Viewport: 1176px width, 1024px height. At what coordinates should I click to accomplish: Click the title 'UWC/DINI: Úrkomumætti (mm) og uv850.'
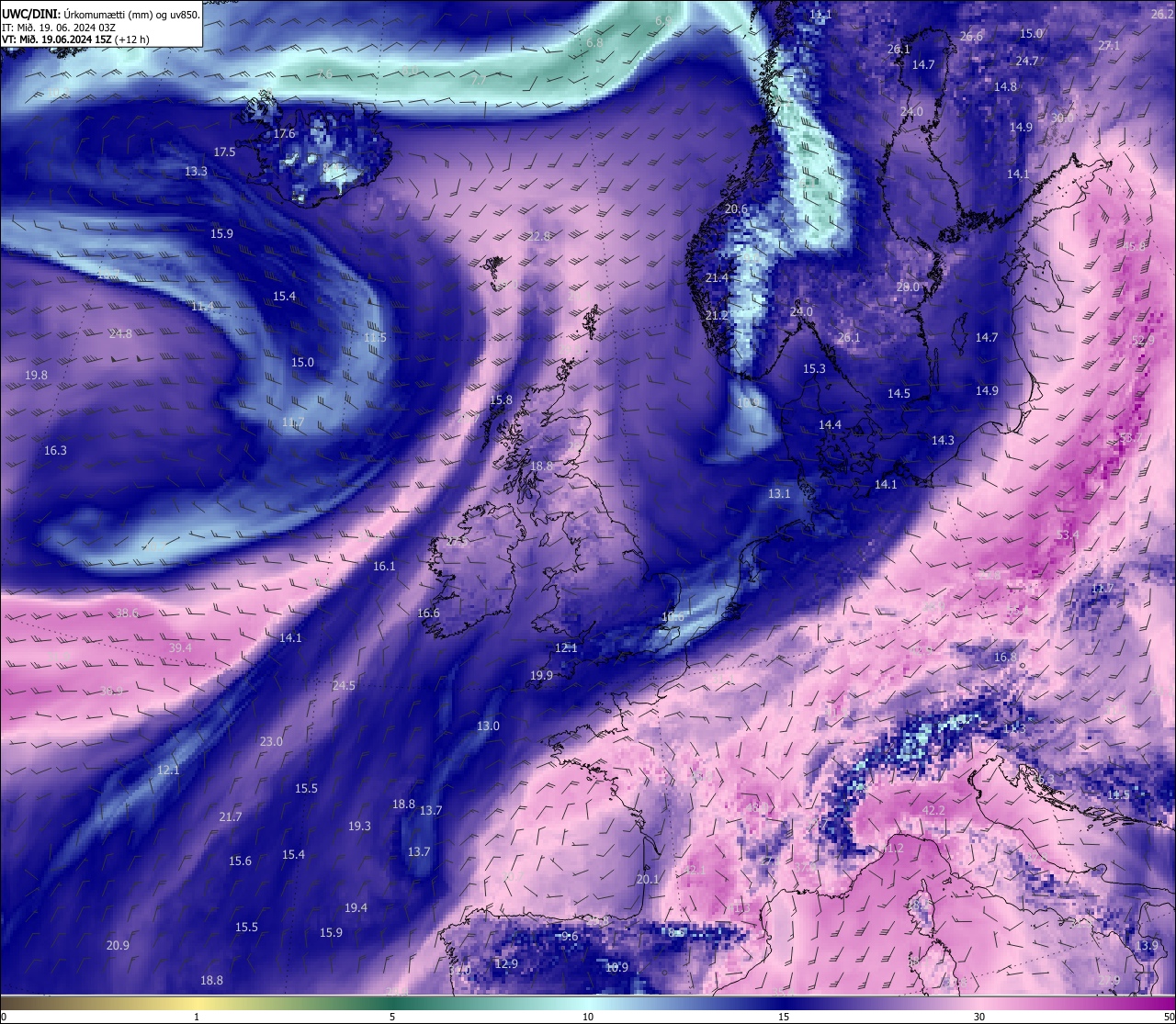[101, 14]
